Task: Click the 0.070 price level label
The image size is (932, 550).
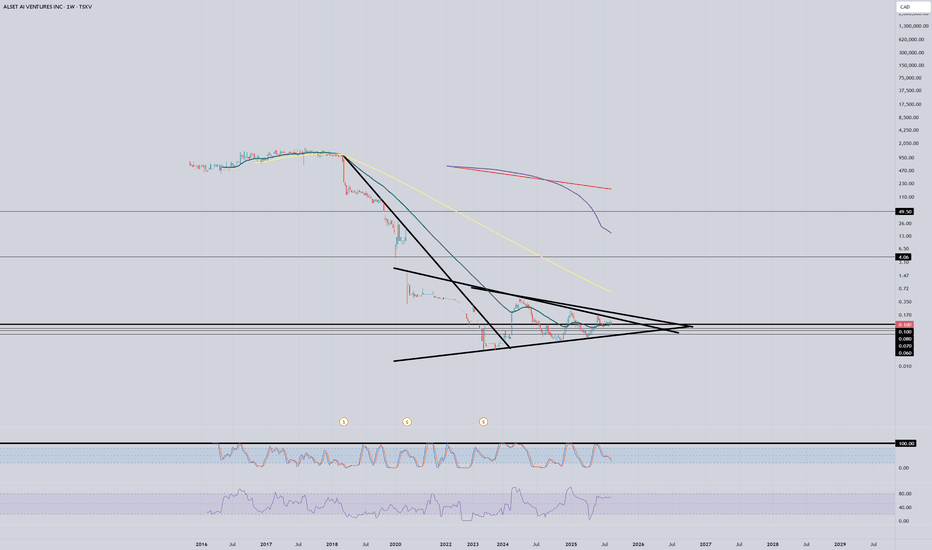Action: 904,346
